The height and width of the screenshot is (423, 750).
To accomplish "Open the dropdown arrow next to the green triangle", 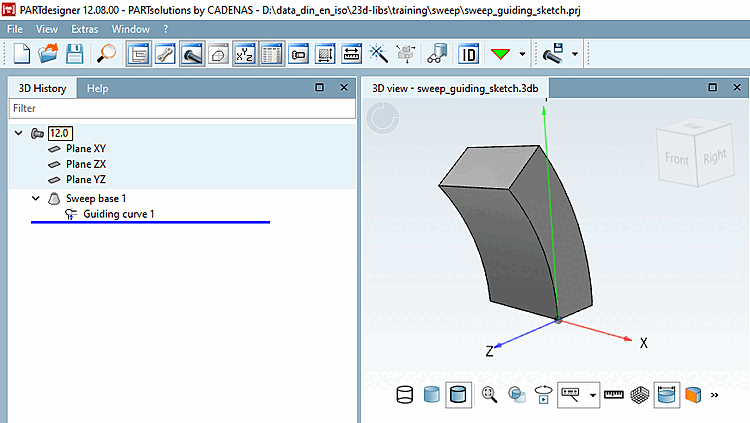I will [522, 54].
